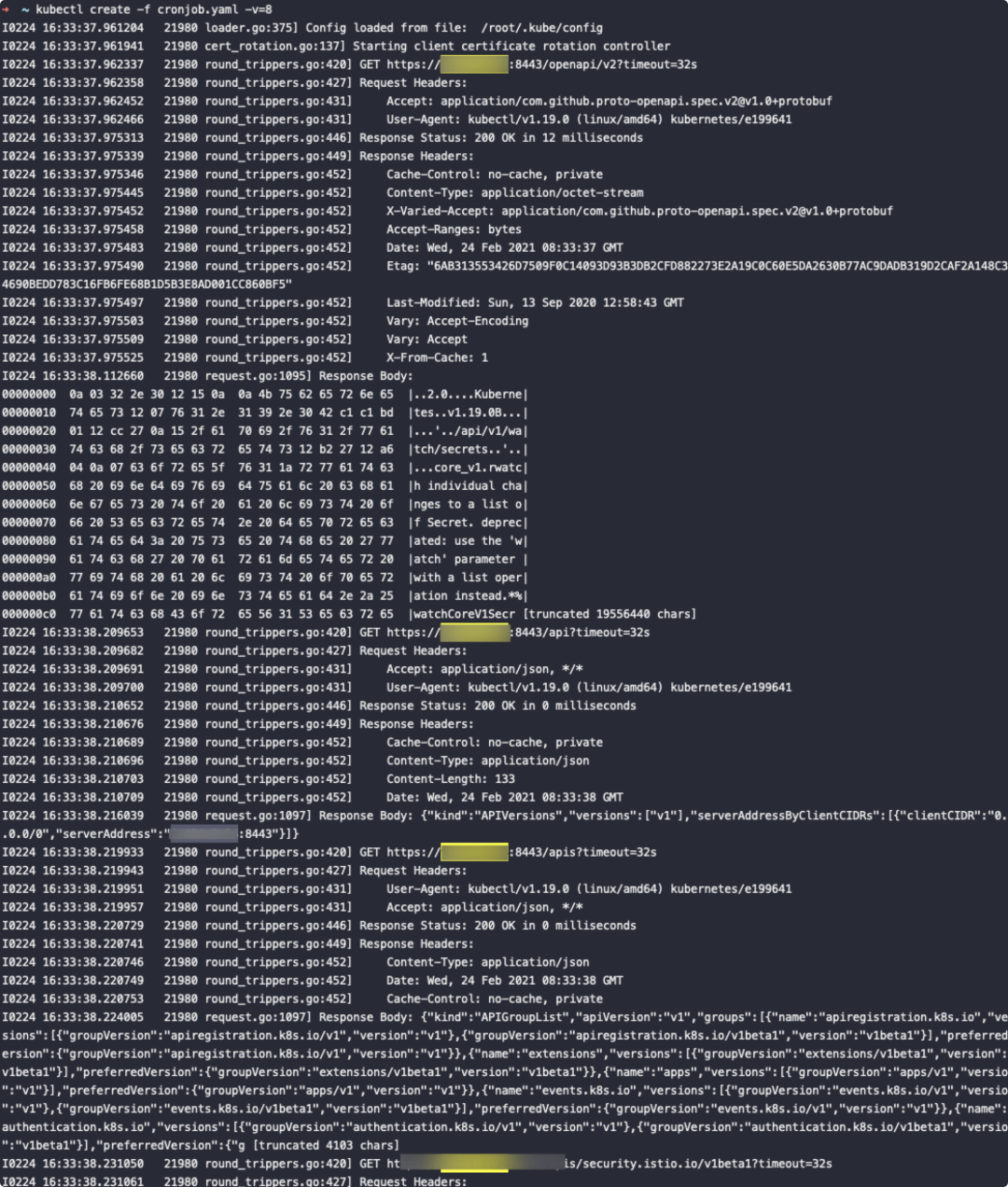Select the Etag header value line
This screenshot has height=1187, width=1008.
click(504, 274)
